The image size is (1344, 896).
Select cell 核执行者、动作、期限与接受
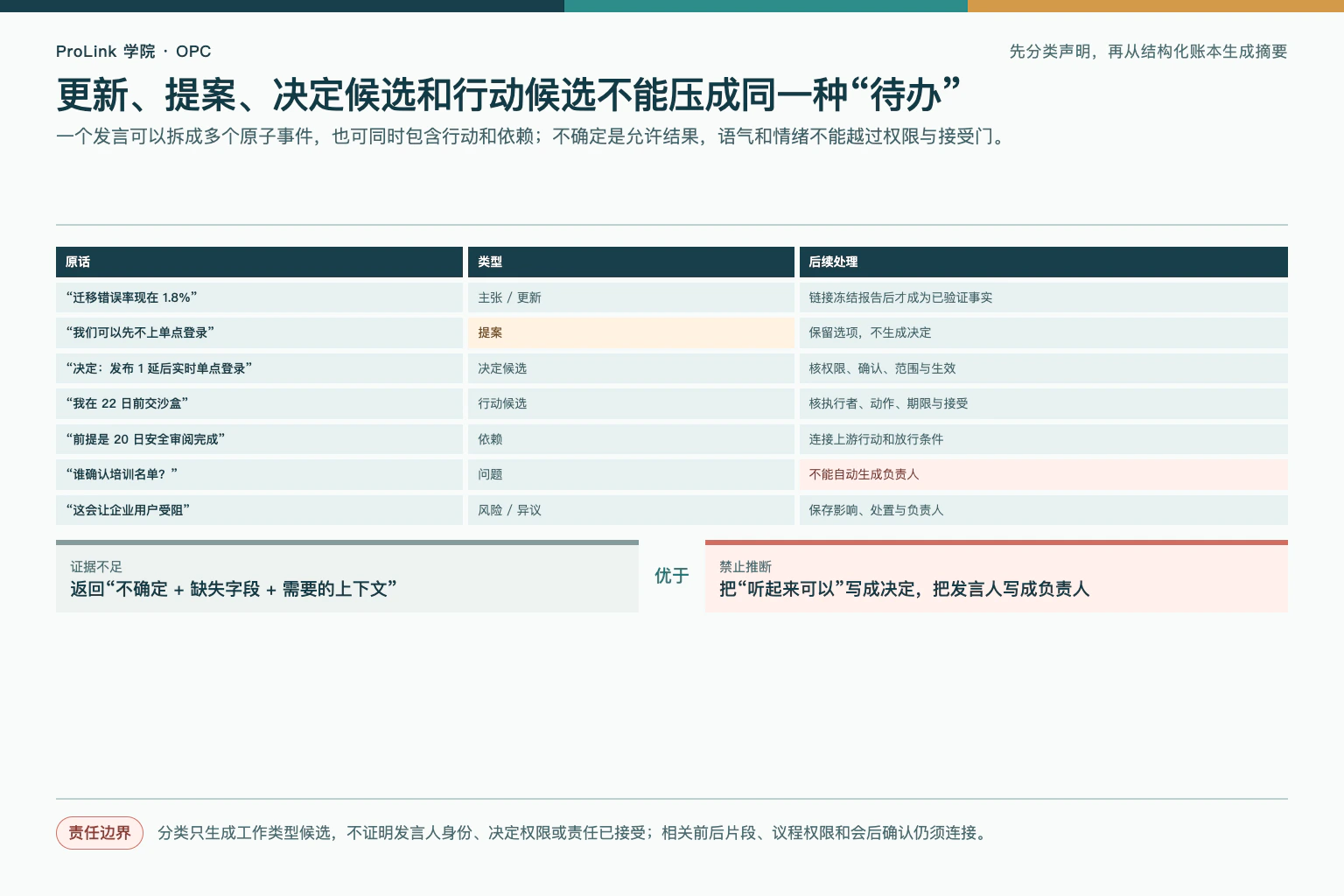pos(1044,403)
